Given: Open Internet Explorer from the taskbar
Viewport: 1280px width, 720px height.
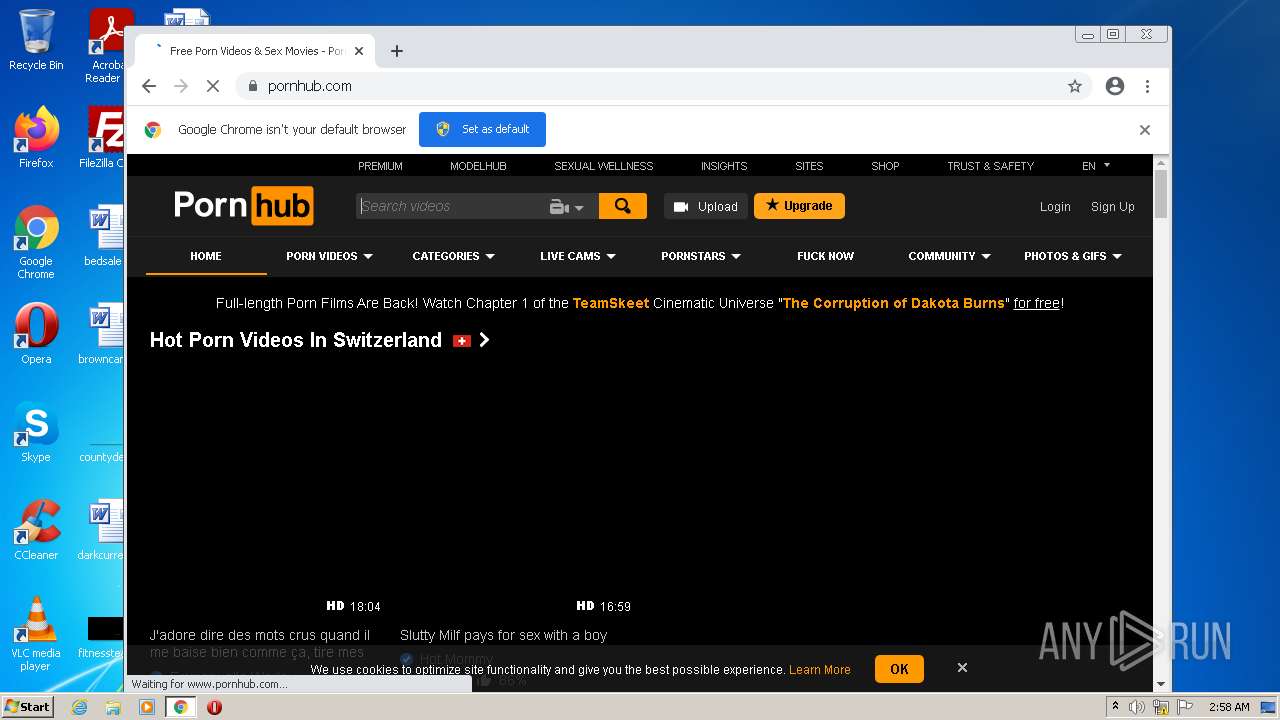Looking at the screenshot, I should [79, 707].
